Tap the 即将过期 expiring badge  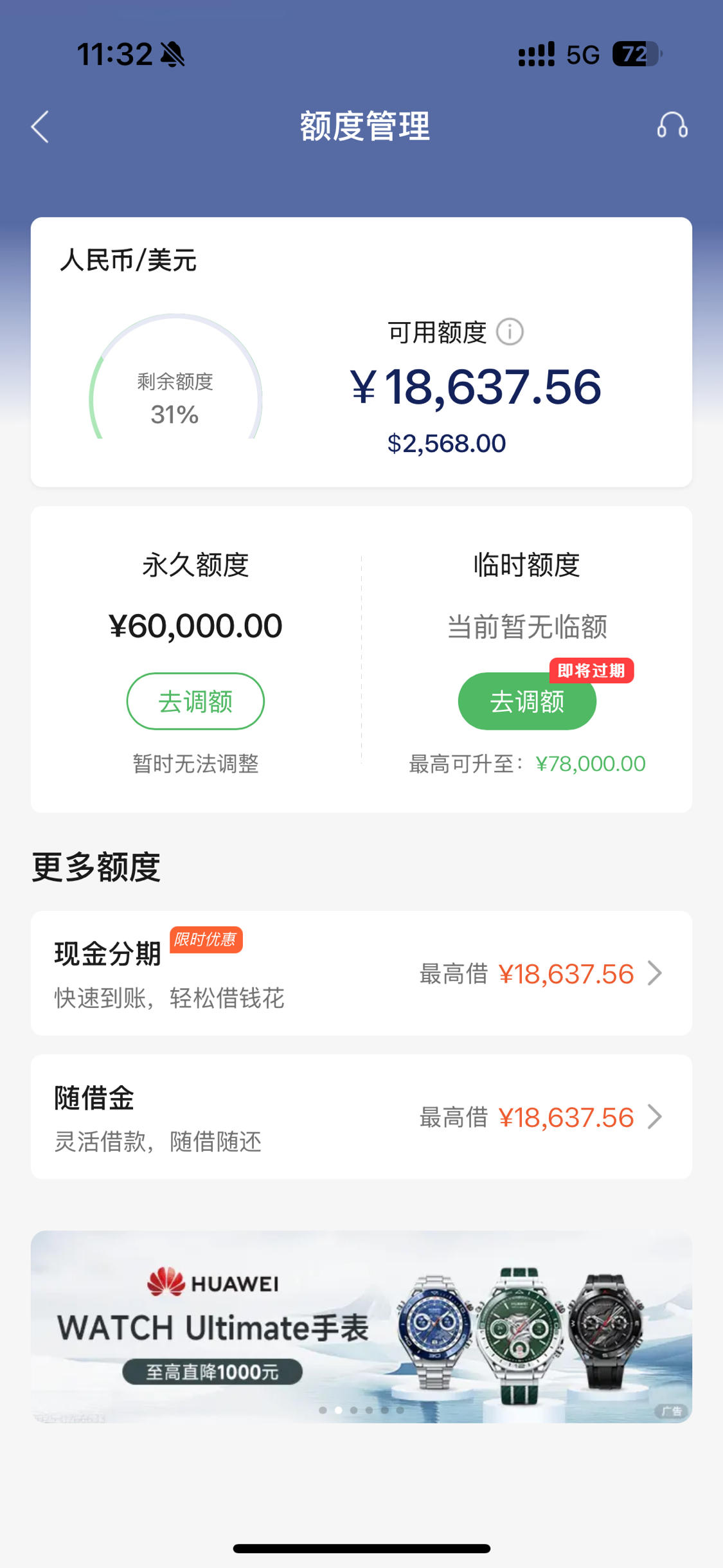point(591,671)
